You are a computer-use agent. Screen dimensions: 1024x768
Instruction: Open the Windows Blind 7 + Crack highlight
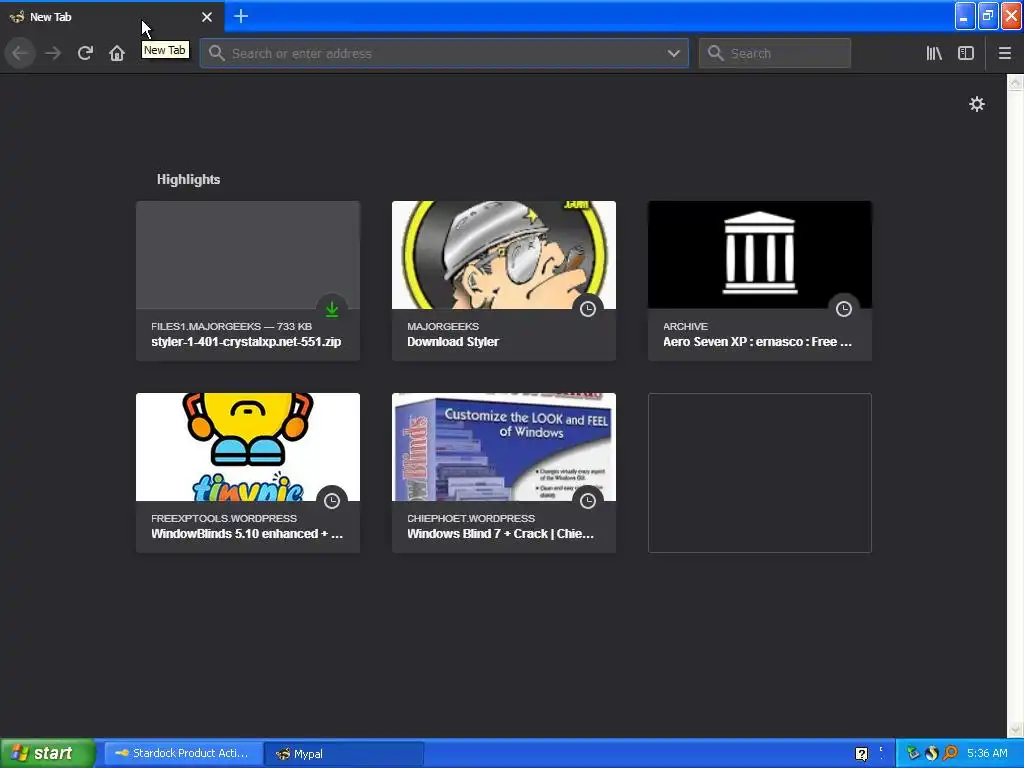click(504, 473)
